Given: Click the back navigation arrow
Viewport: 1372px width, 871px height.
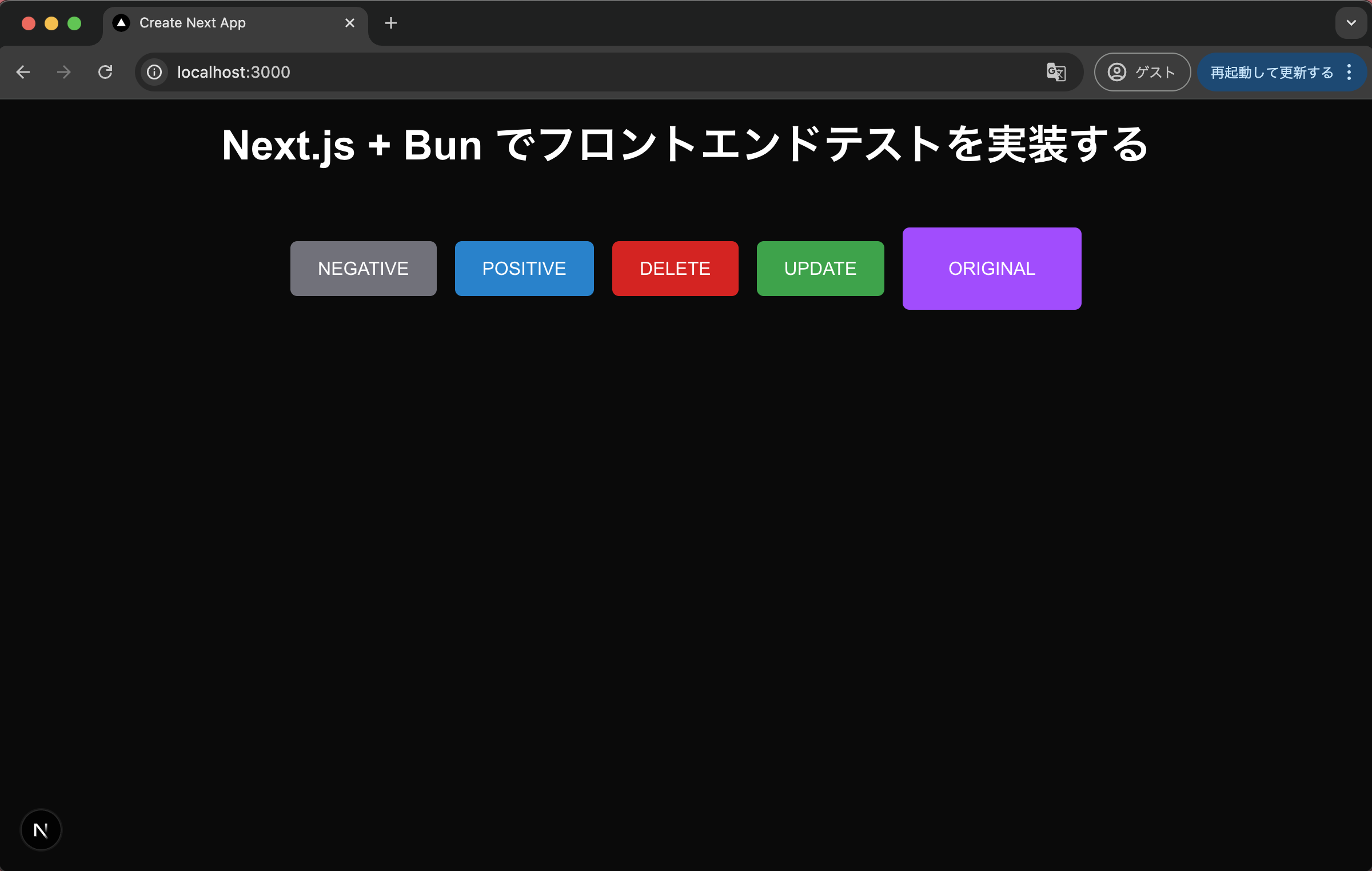Looking at the screenshot, I should coord(23,72).
